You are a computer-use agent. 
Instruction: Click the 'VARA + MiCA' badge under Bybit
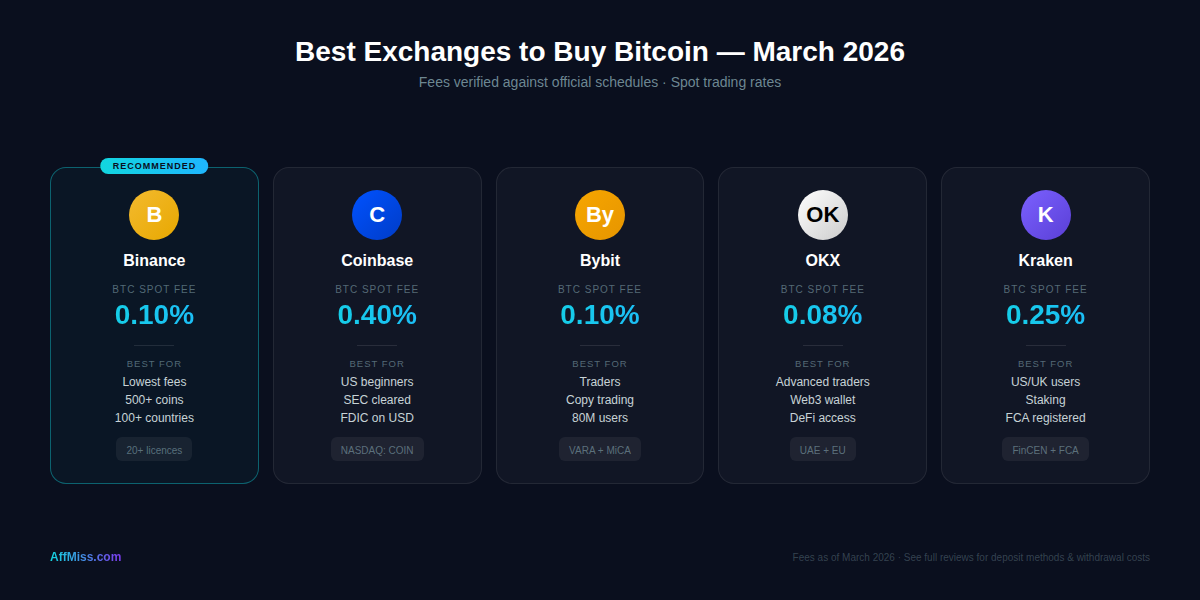point(600,449)
